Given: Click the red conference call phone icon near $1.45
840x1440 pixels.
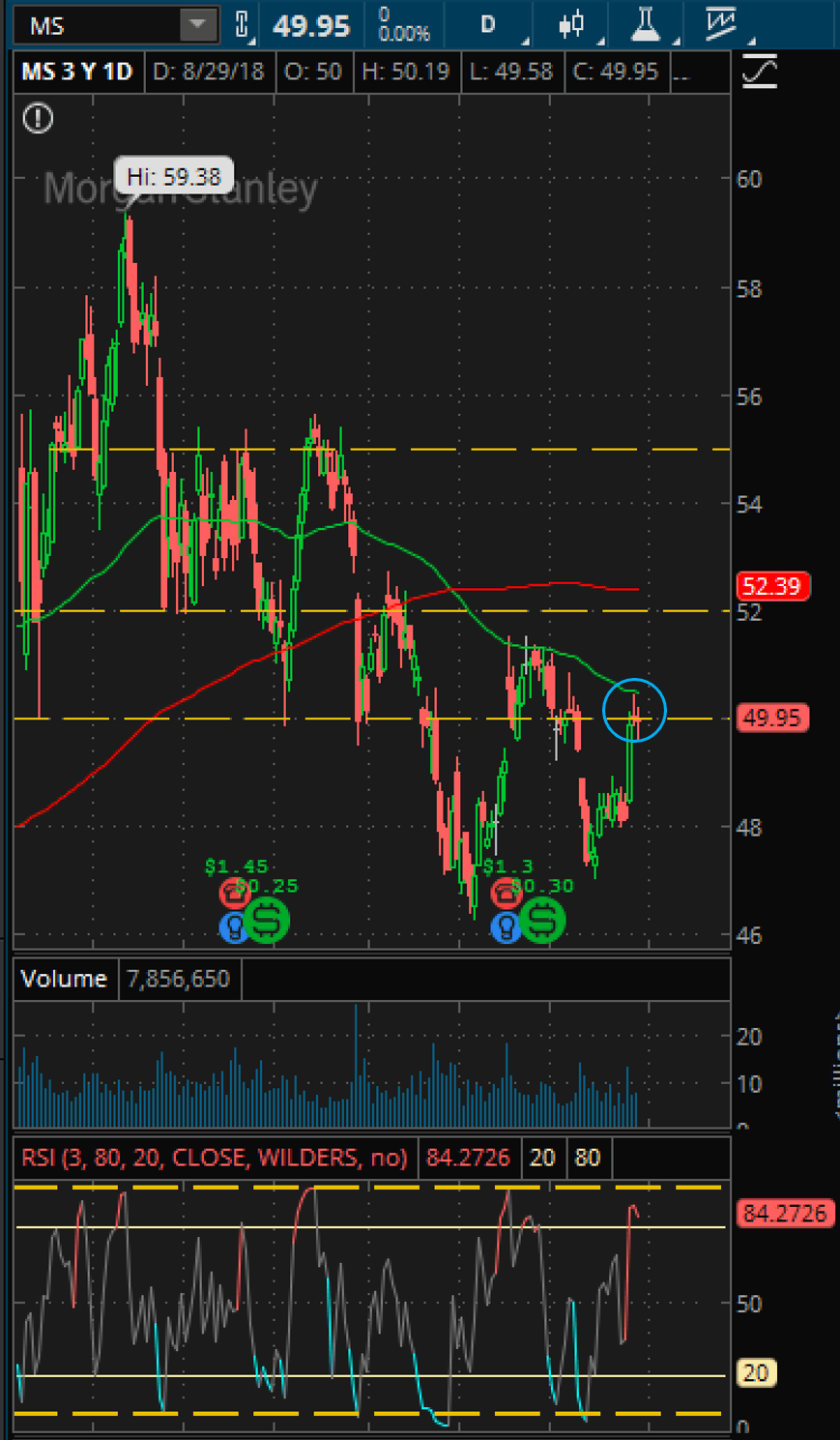Looking at the screenshot, I should point(233,895).
